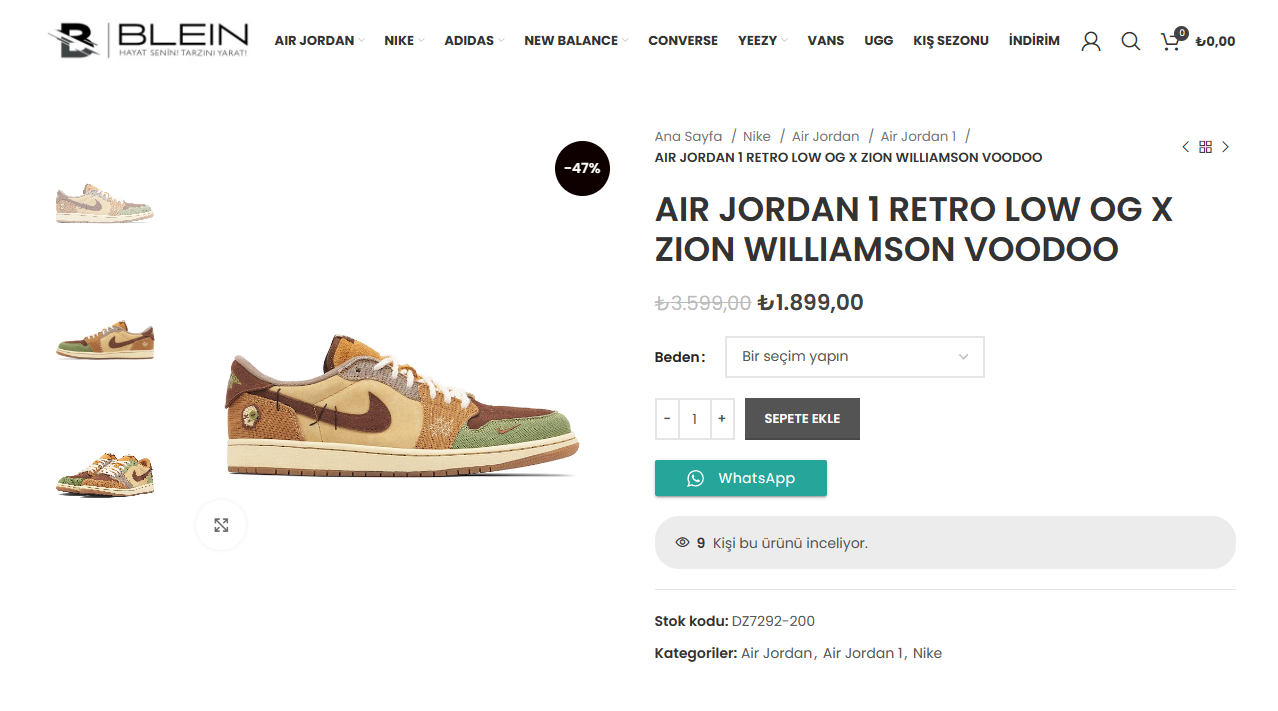Go to the next product arrow
1278x711 pixels.
tap(1225, 147)
